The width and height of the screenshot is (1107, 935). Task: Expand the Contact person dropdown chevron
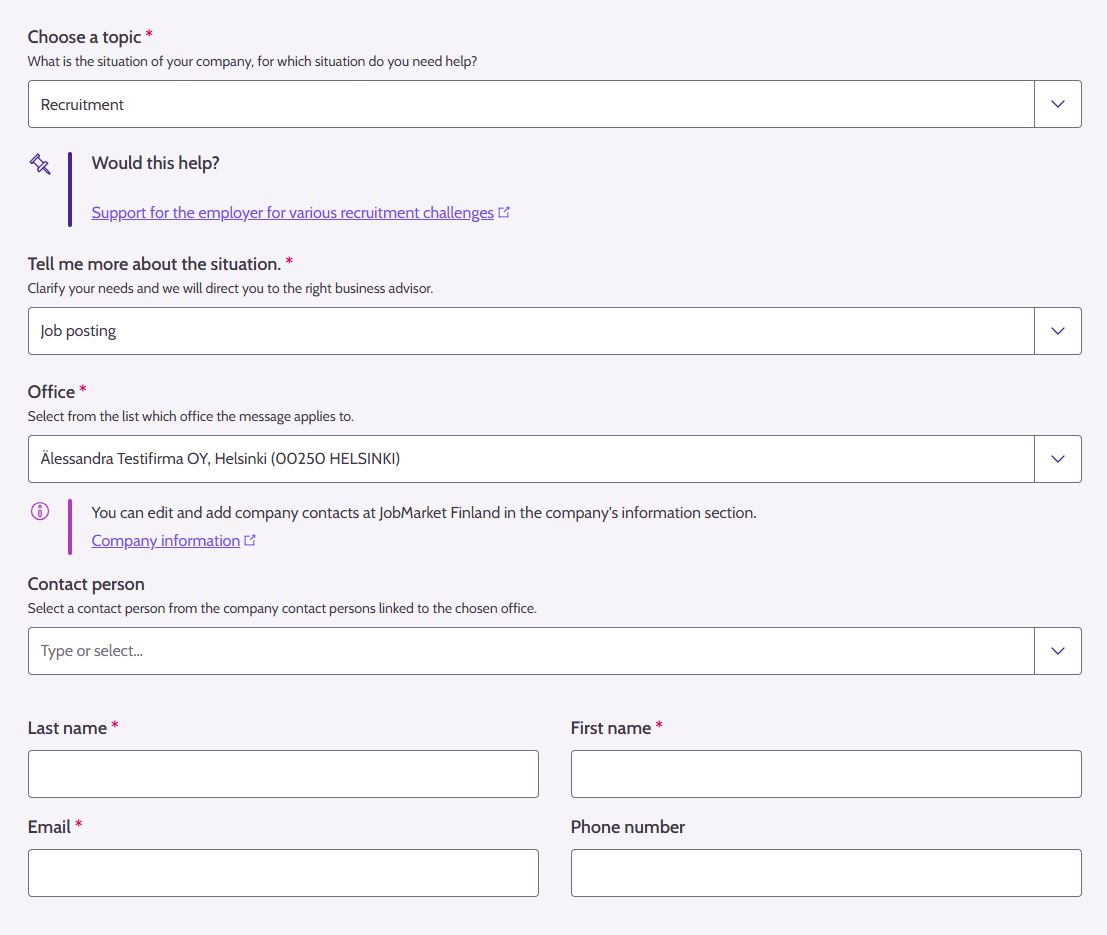pos(1058,651)
